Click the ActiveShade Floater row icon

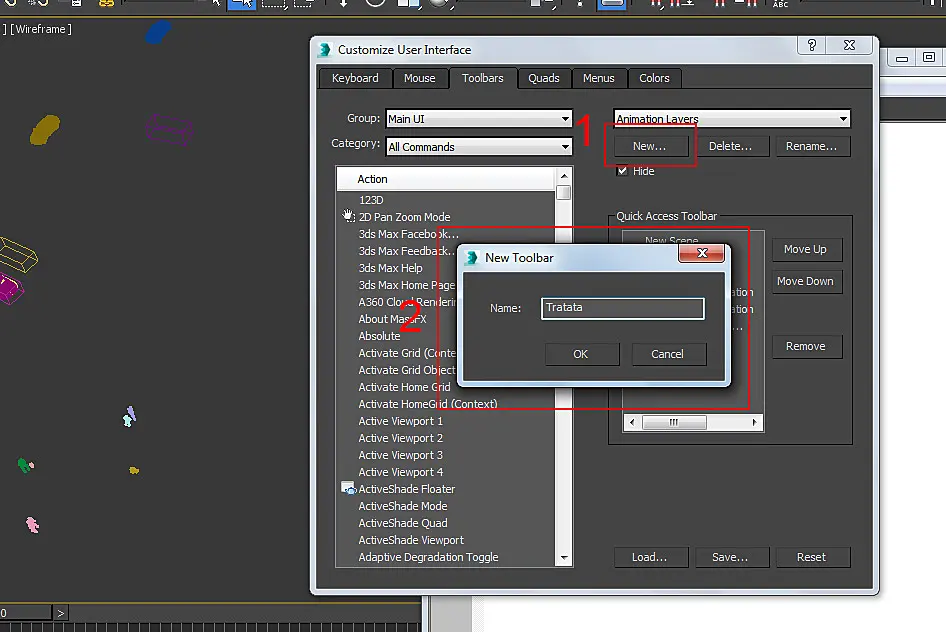pos(348,488)
